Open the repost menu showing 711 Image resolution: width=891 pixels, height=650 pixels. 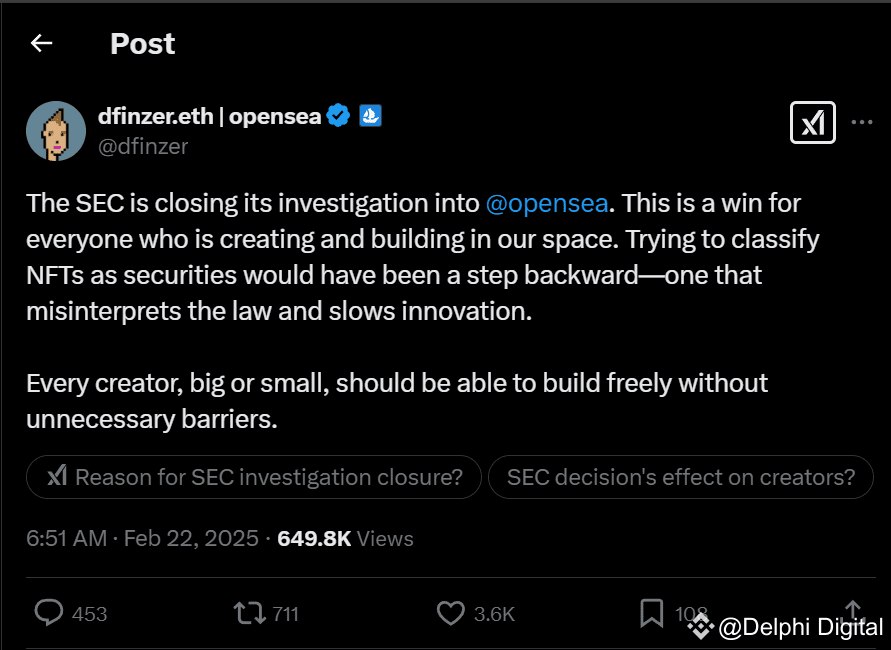coord(244,612)
